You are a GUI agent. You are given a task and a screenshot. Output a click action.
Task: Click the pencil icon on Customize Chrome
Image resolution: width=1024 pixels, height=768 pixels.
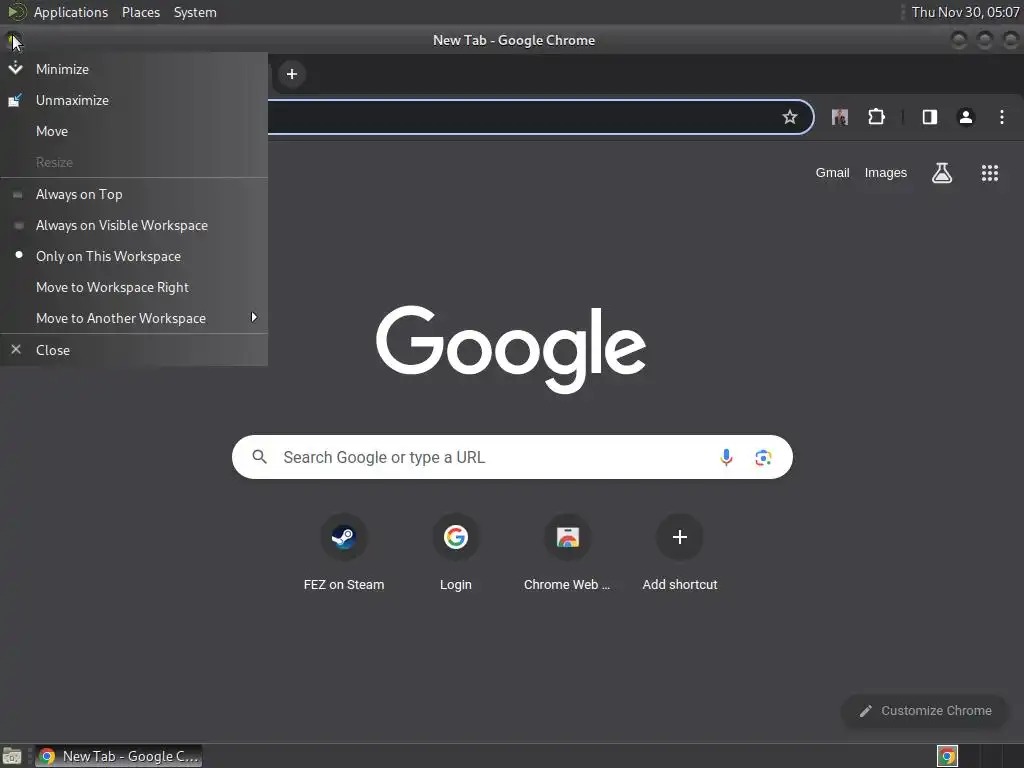865,711
